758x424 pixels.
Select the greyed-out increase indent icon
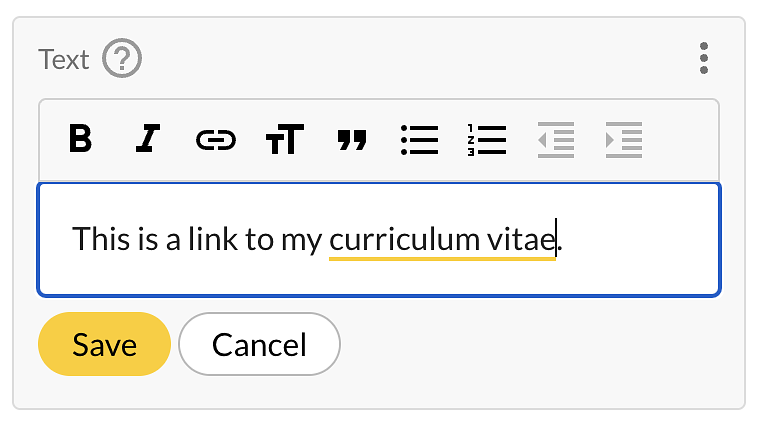(x=624, y=140)
